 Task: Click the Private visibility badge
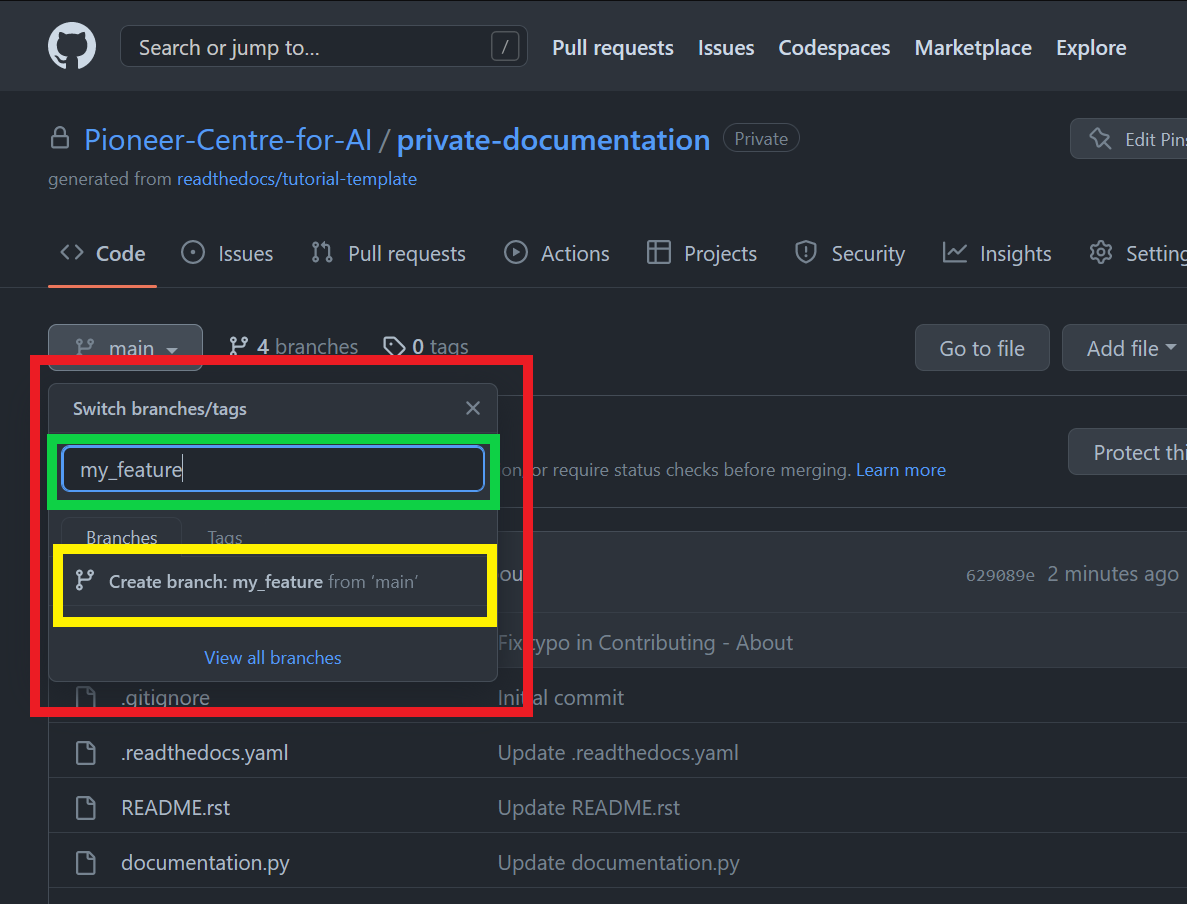761,139
